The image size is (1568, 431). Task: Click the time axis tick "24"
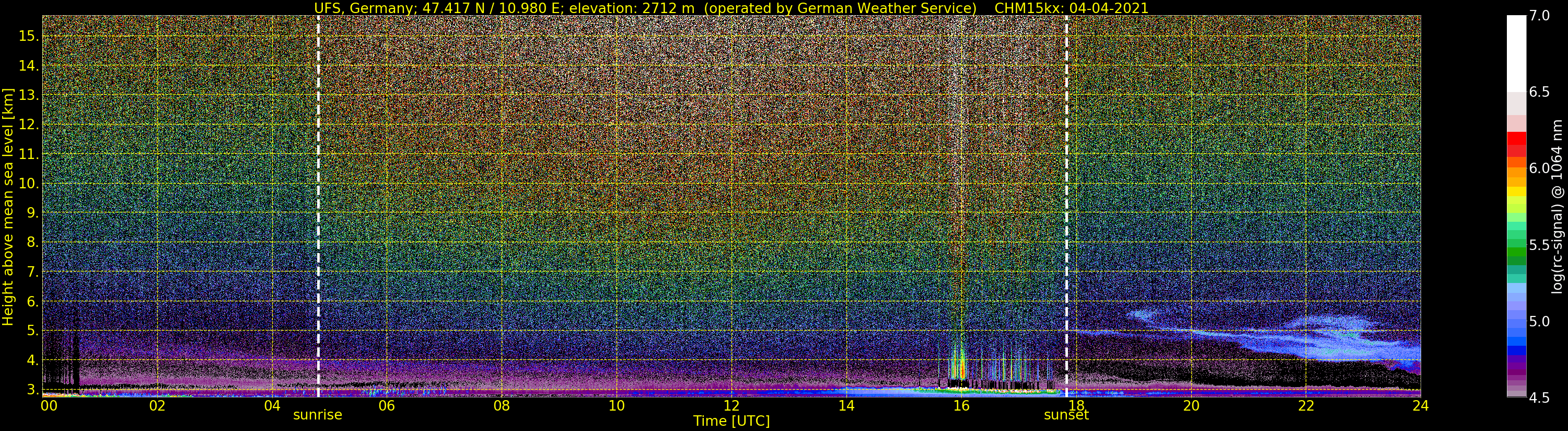tap(1421, 406)
